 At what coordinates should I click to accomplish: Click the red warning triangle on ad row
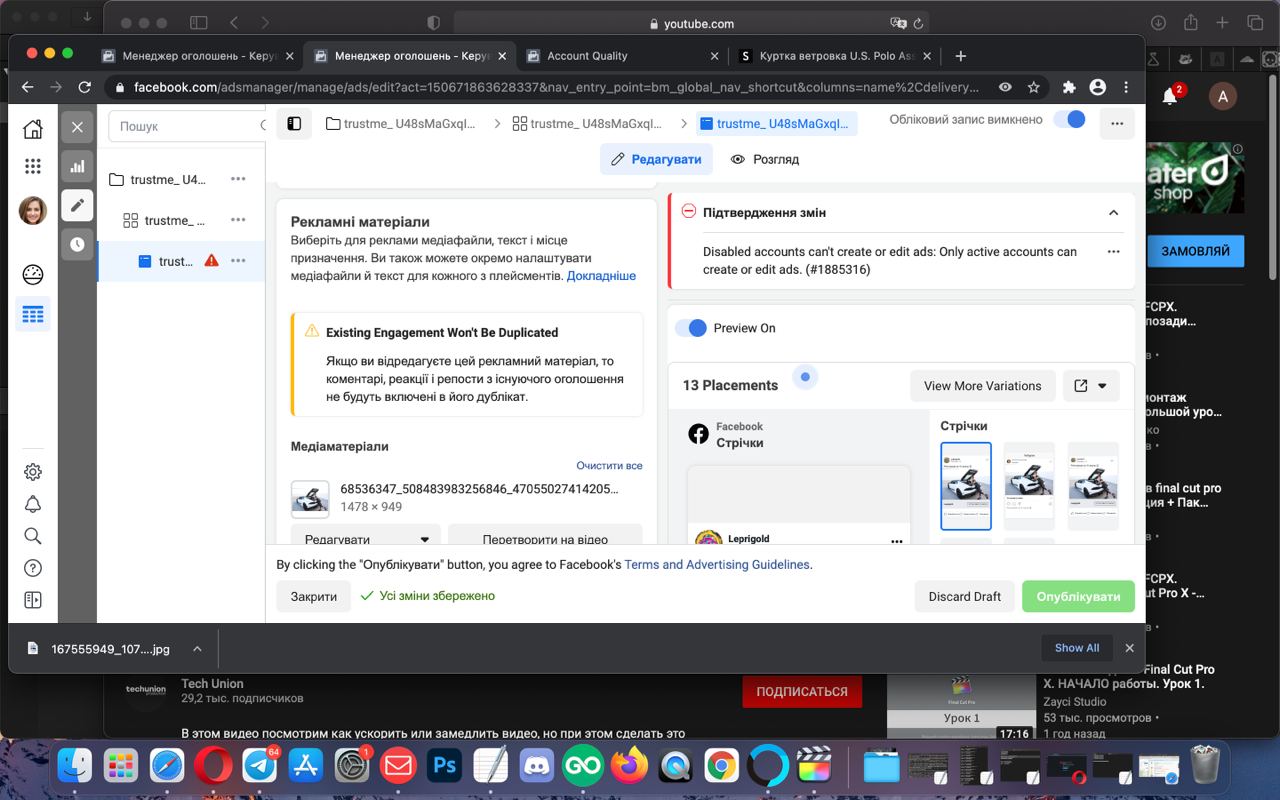(211, 260)
